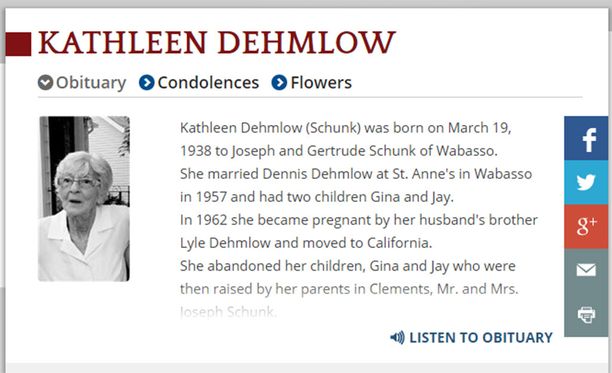This screenshot has height=373, width=612.
Task: Click the speaker icon beside Listen to Obituary
Action: click(397, 337)
